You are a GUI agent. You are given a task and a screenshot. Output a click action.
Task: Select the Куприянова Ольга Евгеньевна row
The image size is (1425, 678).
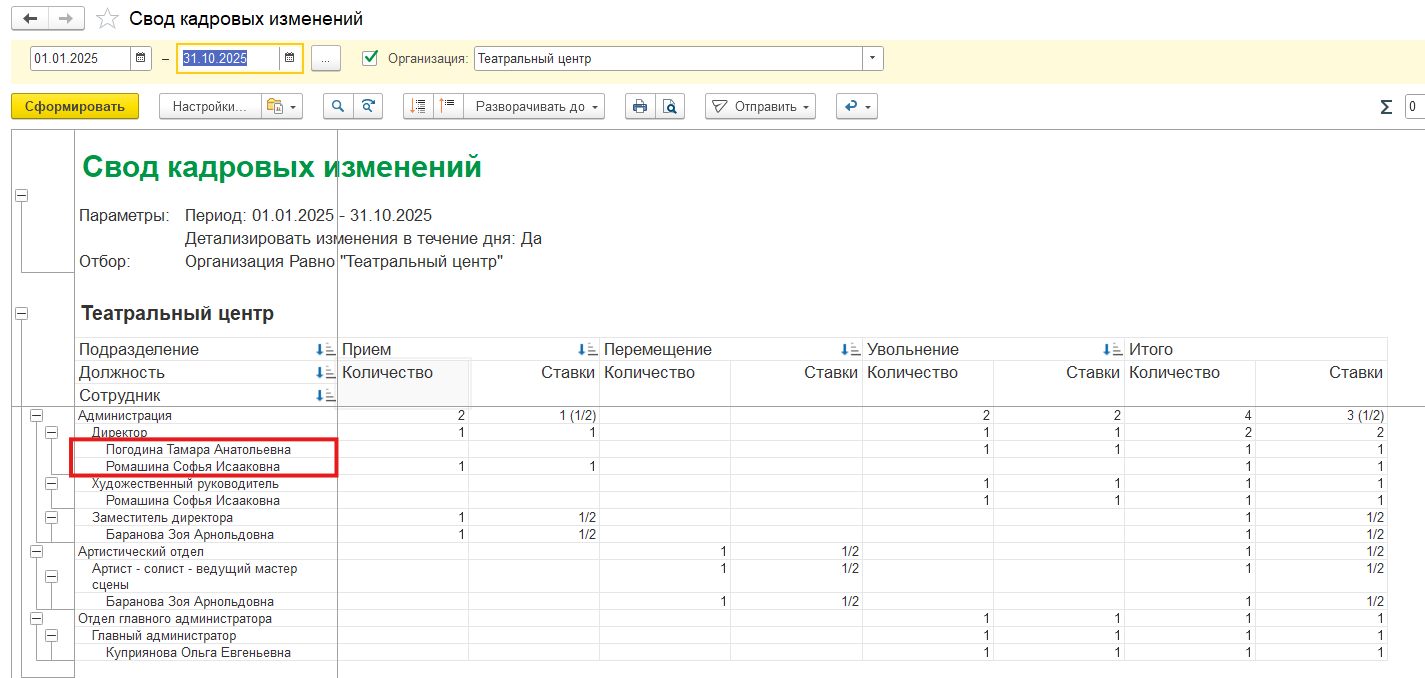click(198, 652)
